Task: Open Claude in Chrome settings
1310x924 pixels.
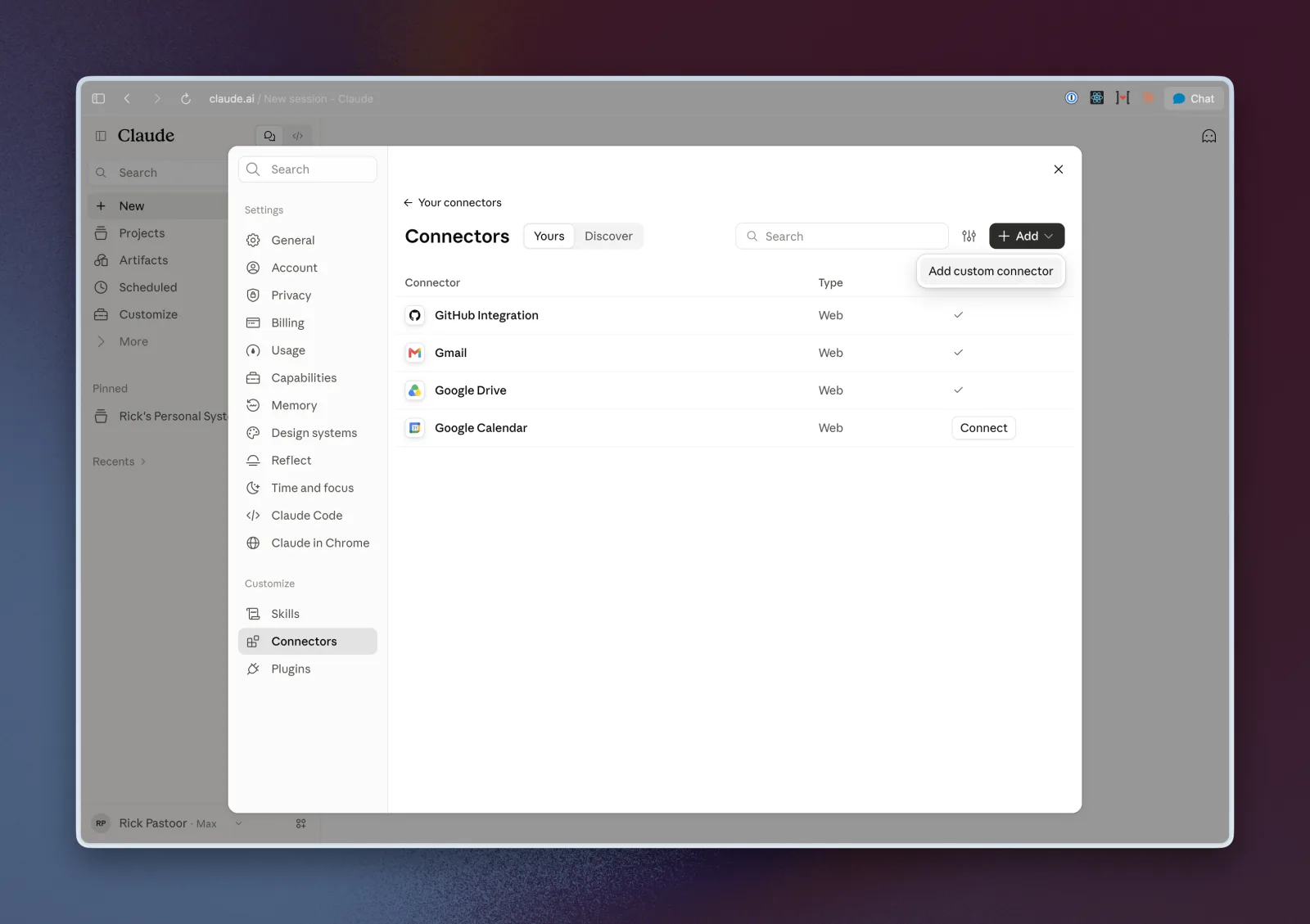Action: point(307,543)
